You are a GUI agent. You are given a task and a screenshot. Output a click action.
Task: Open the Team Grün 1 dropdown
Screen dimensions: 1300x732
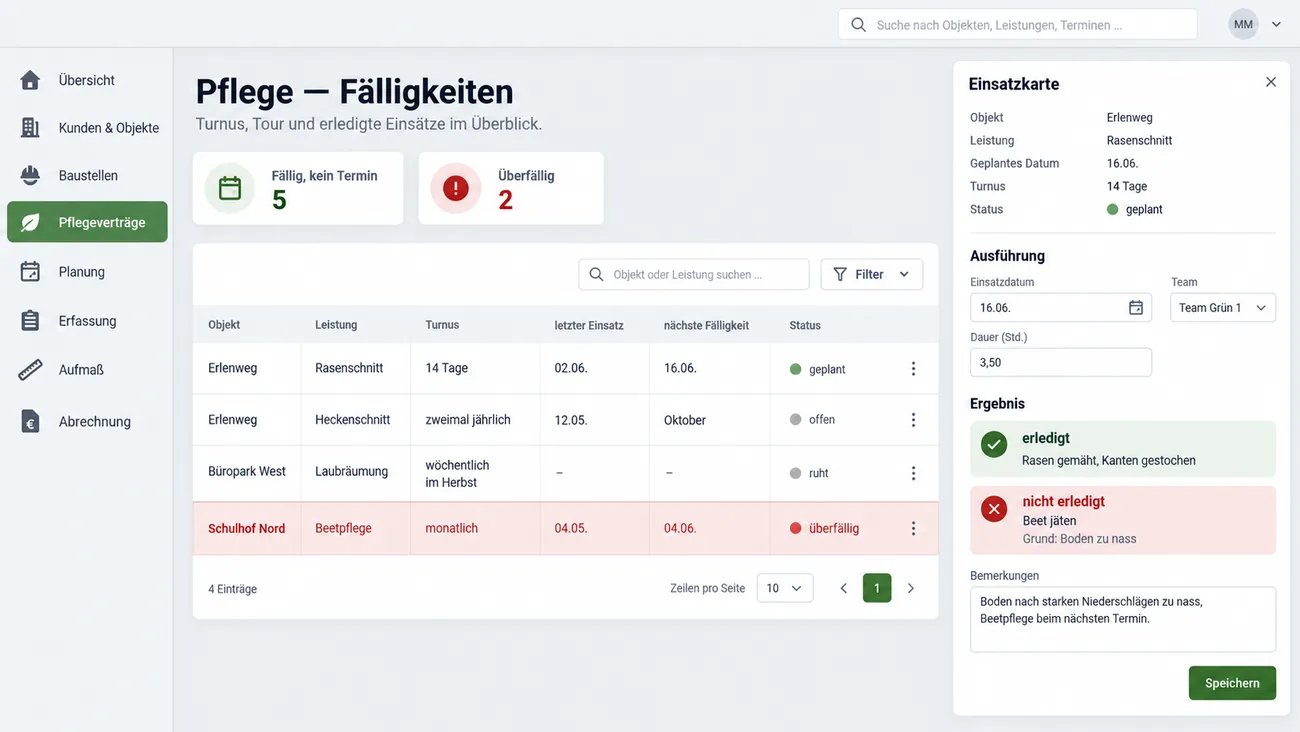(1223, 307)
